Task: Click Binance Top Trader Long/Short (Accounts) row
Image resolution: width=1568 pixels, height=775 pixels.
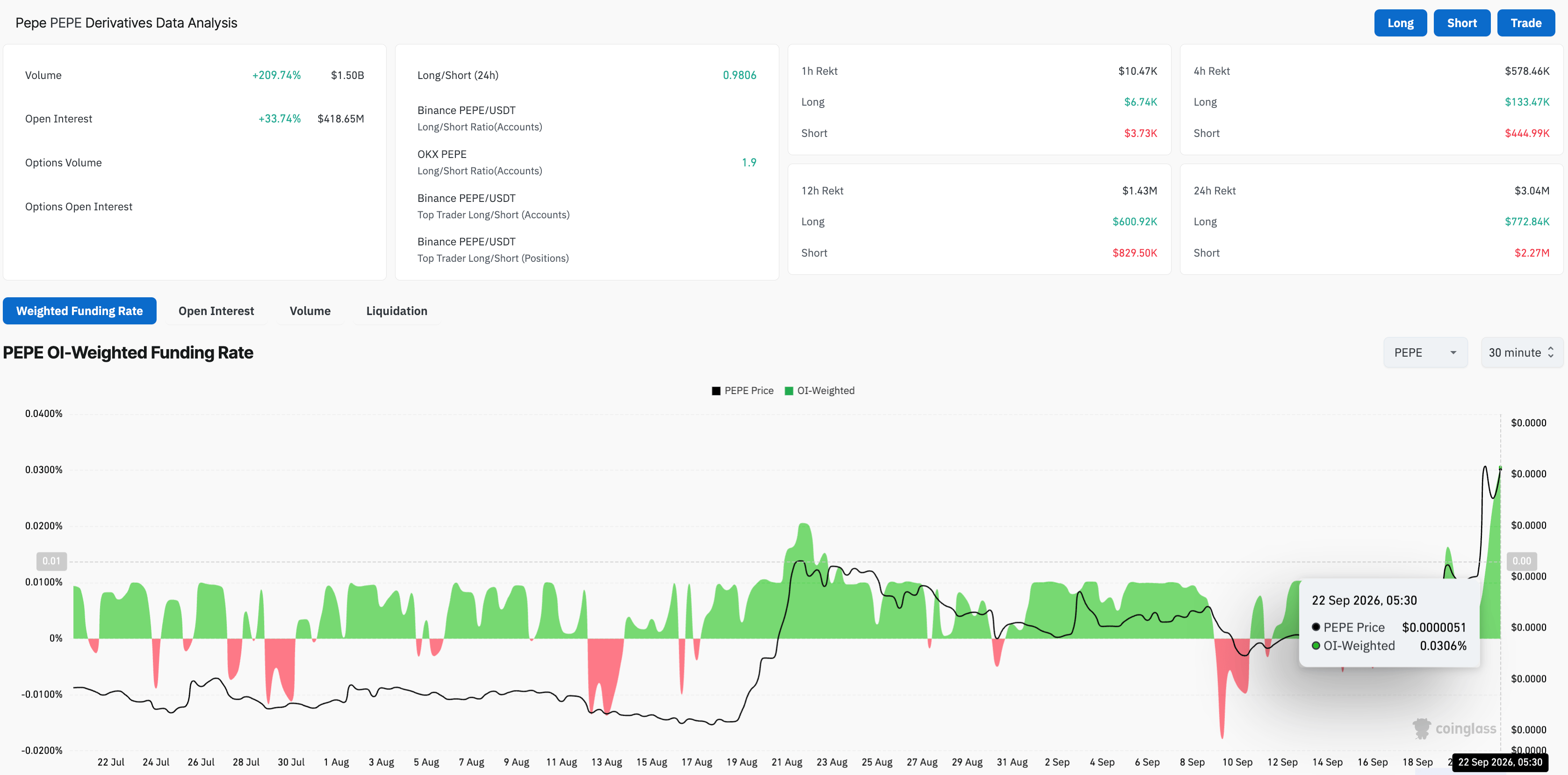Action: coord(587,207)
